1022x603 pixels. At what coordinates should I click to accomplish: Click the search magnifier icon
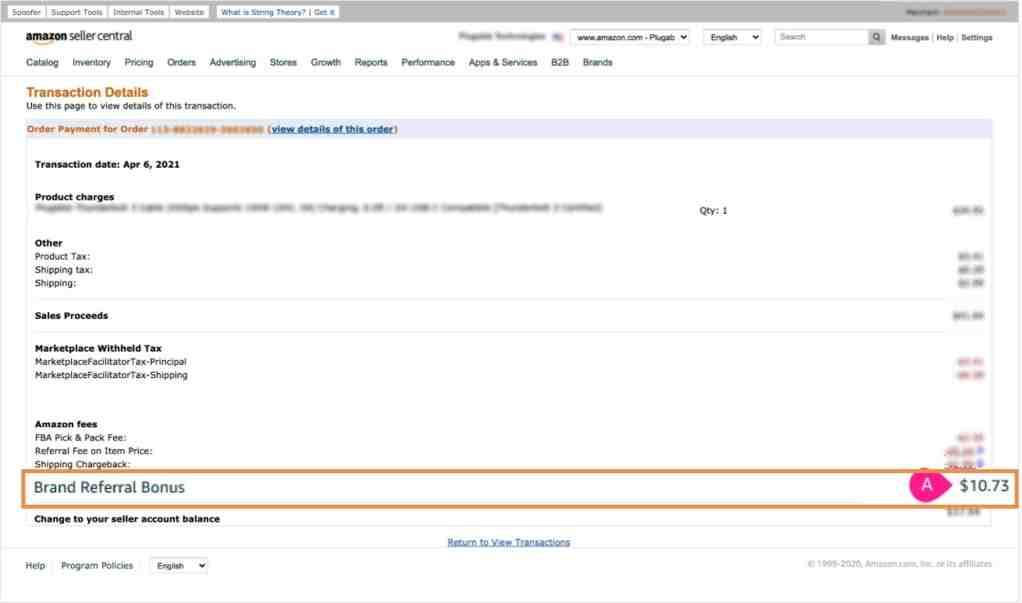[x=877, y=37]
